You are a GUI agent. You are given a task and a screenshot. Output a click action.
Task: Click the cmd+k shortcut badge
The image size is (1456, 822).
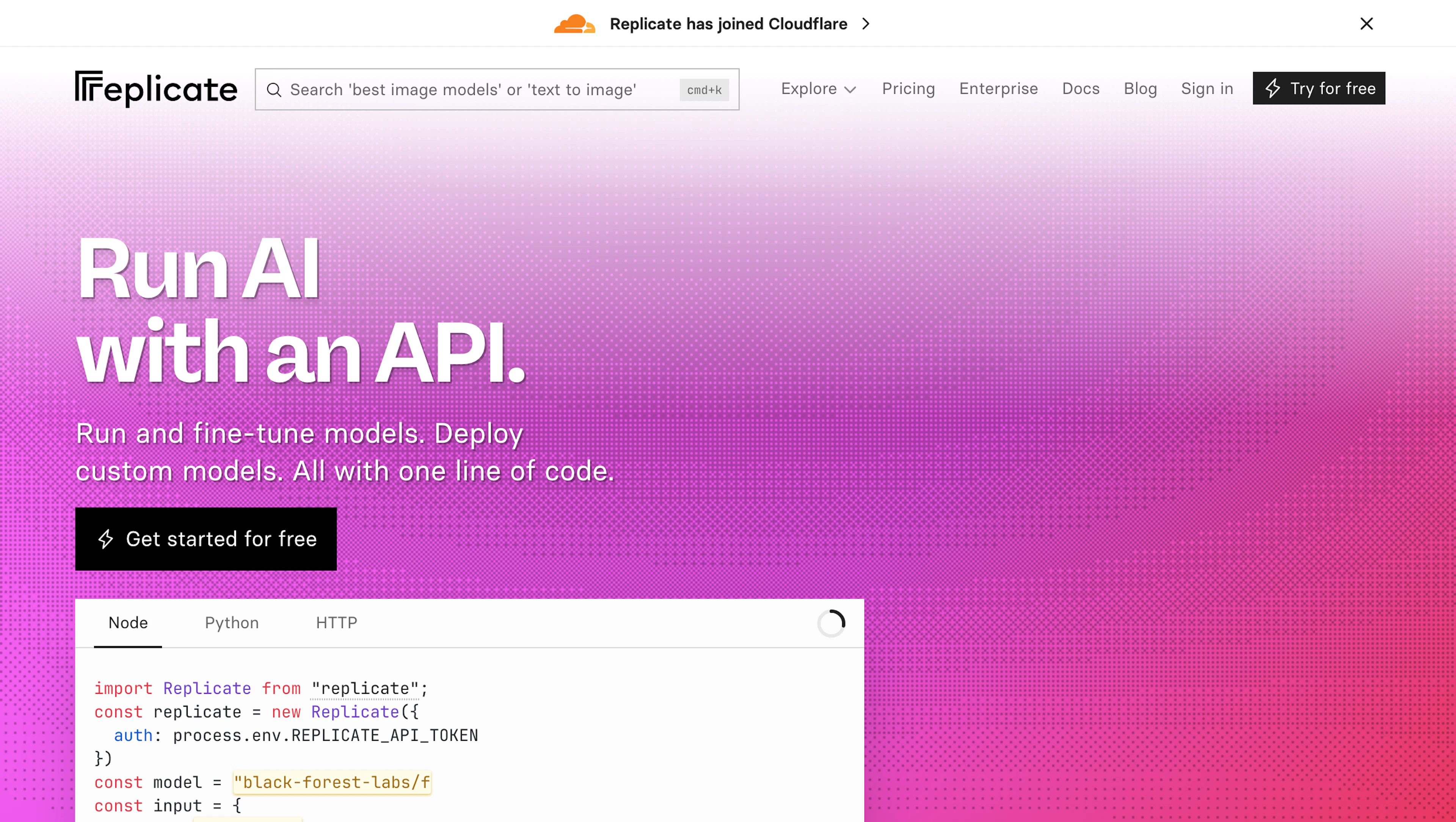[704, 90]
